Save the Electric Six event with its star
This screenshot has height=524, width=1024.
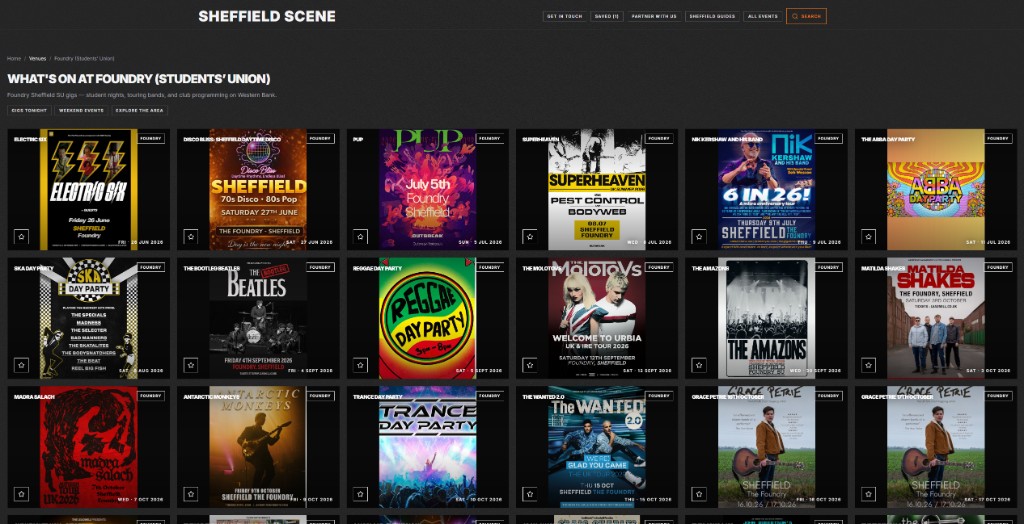click(21, 237)
